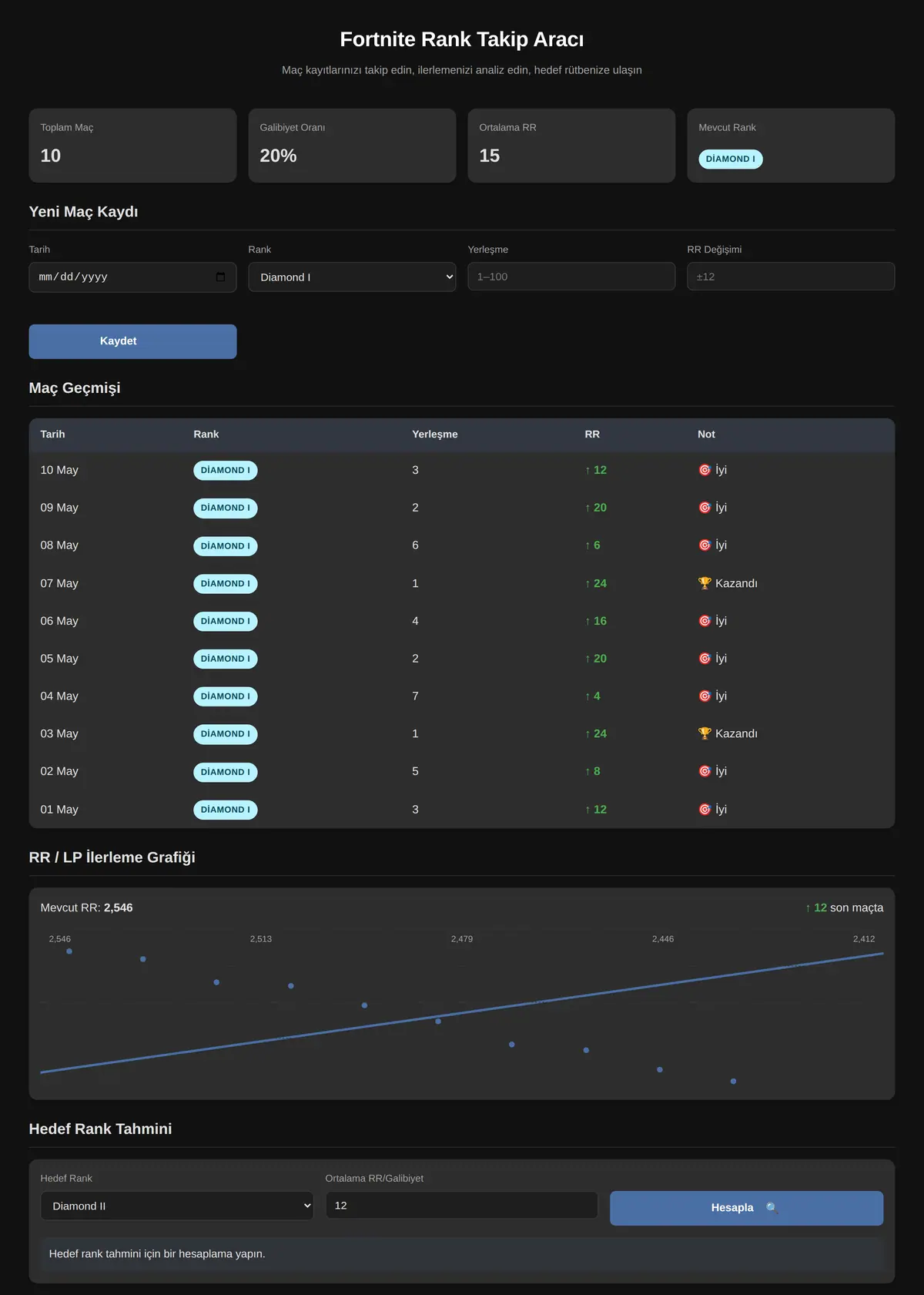
Task: Click the RR column header
Action: click(x=592, y=434)
